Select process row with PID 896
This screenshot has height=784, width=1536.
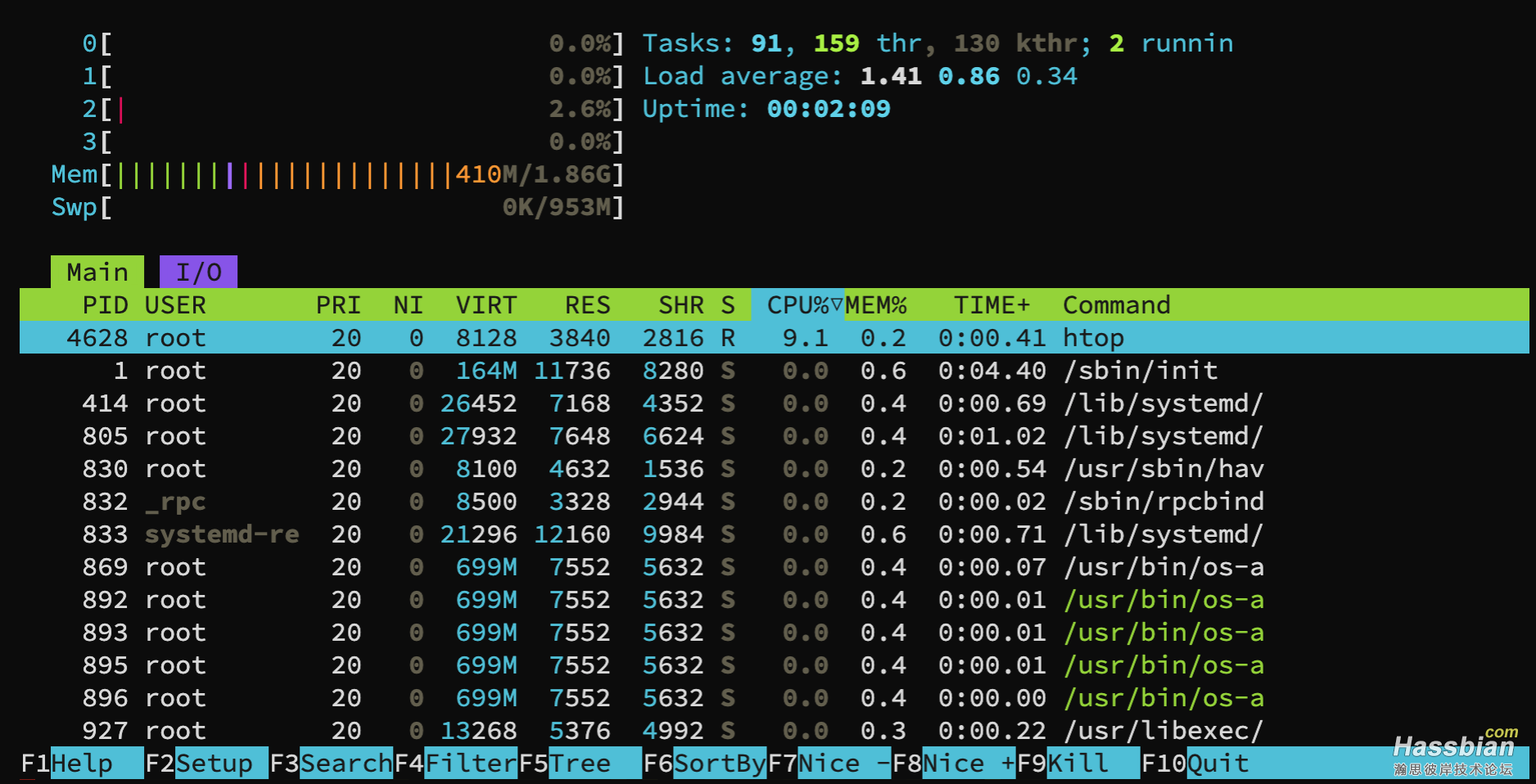[x=775, y=697]
